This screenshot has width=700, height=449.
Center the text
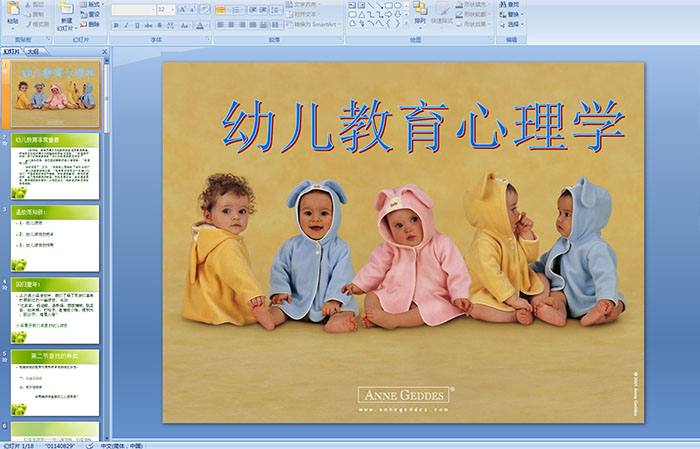(x=231, y=25)
